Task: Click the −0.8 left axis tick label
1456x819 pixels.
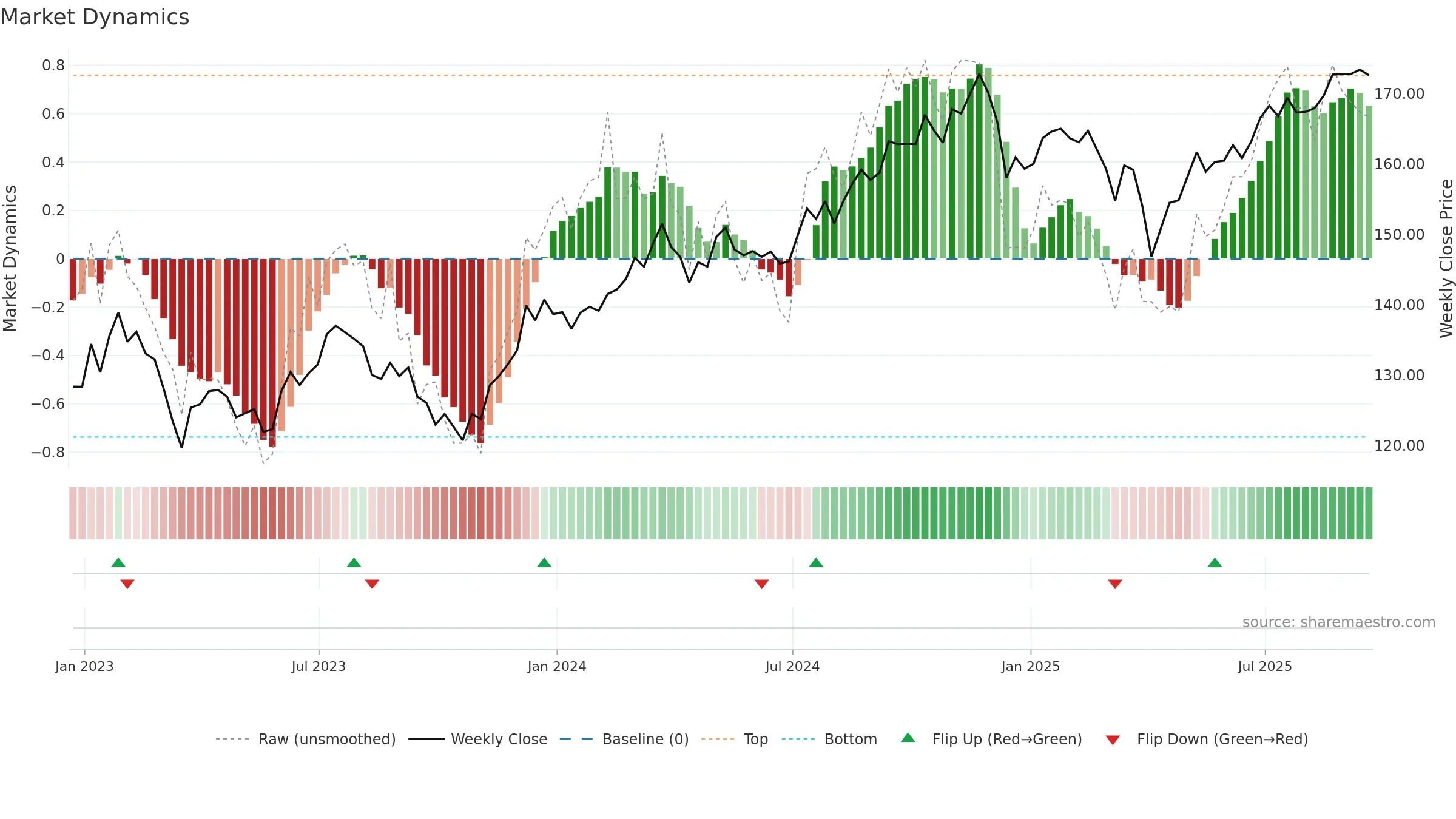Action: tap(48, 452)
